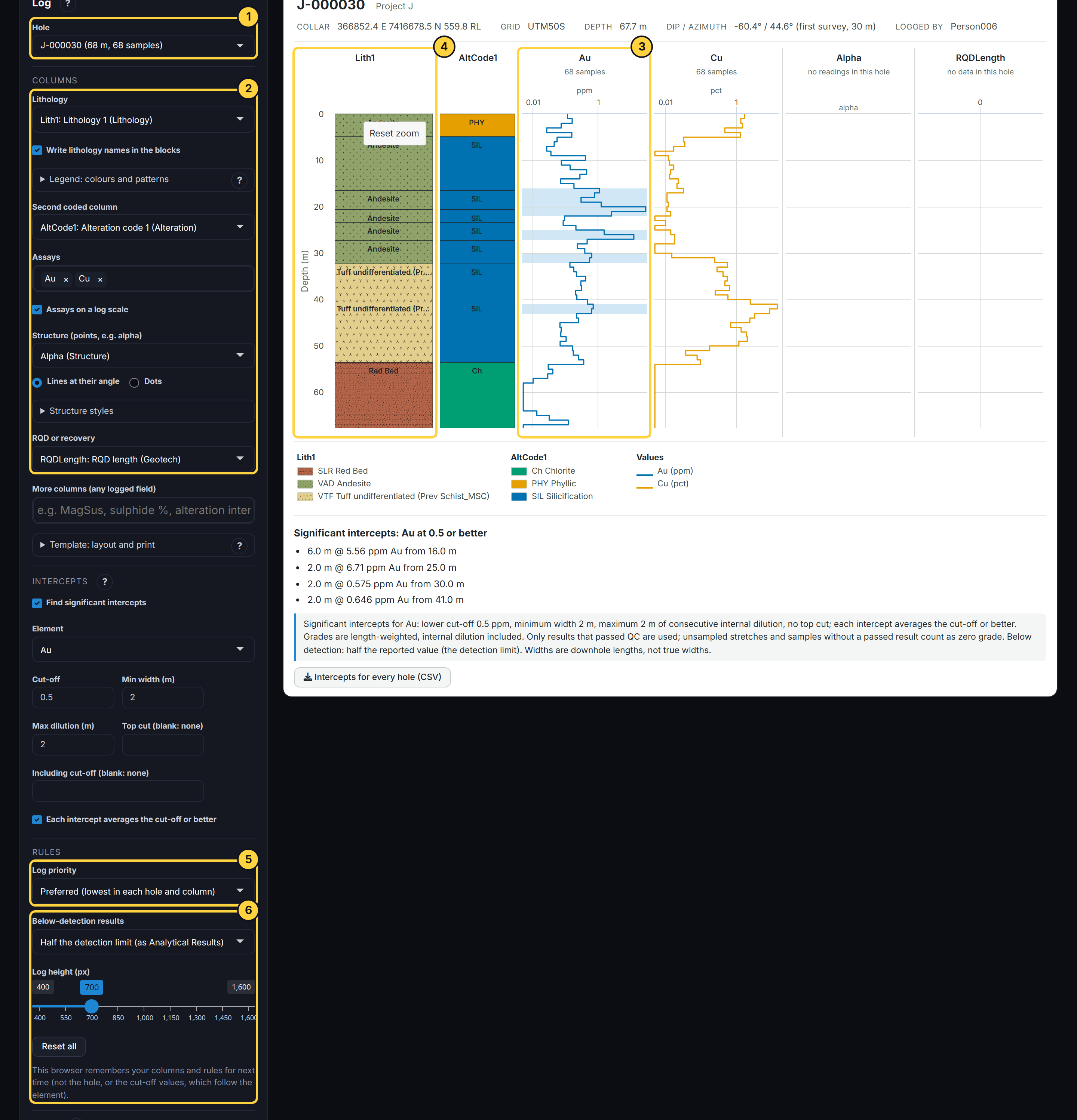Click Including cut-off input field
Viewport: 1077px width, 1120px height.
(x=118, y=791)
